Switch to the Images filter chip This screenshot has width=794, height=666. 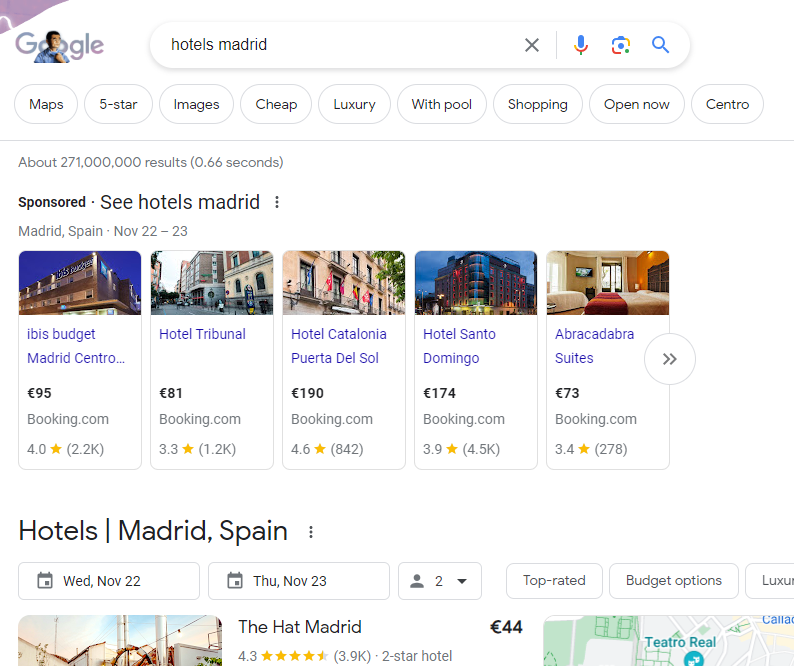coord(196,104)
